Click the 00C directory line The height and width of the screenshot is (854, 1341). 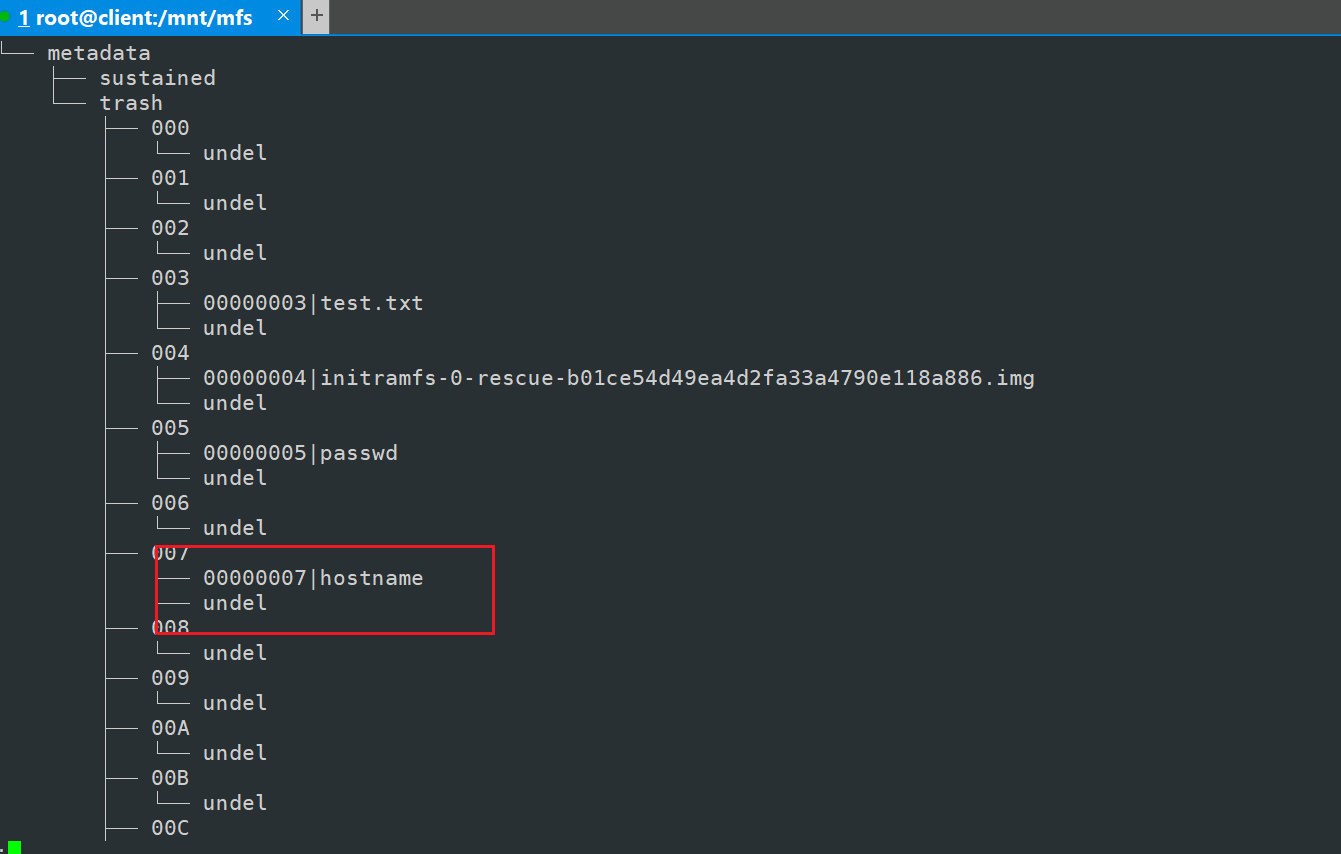(170, 828)
